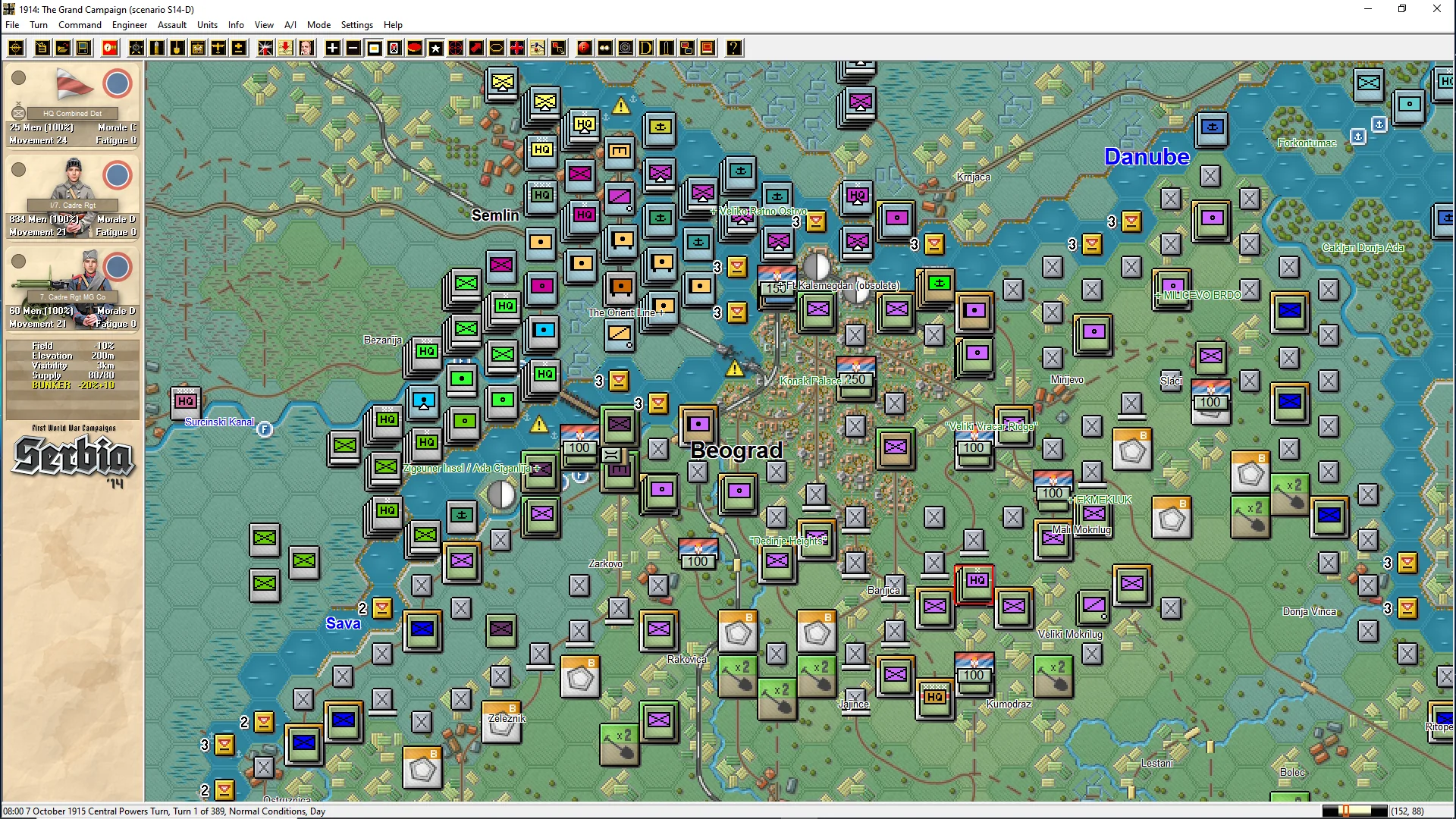Open the Info menu

(237, 25)
